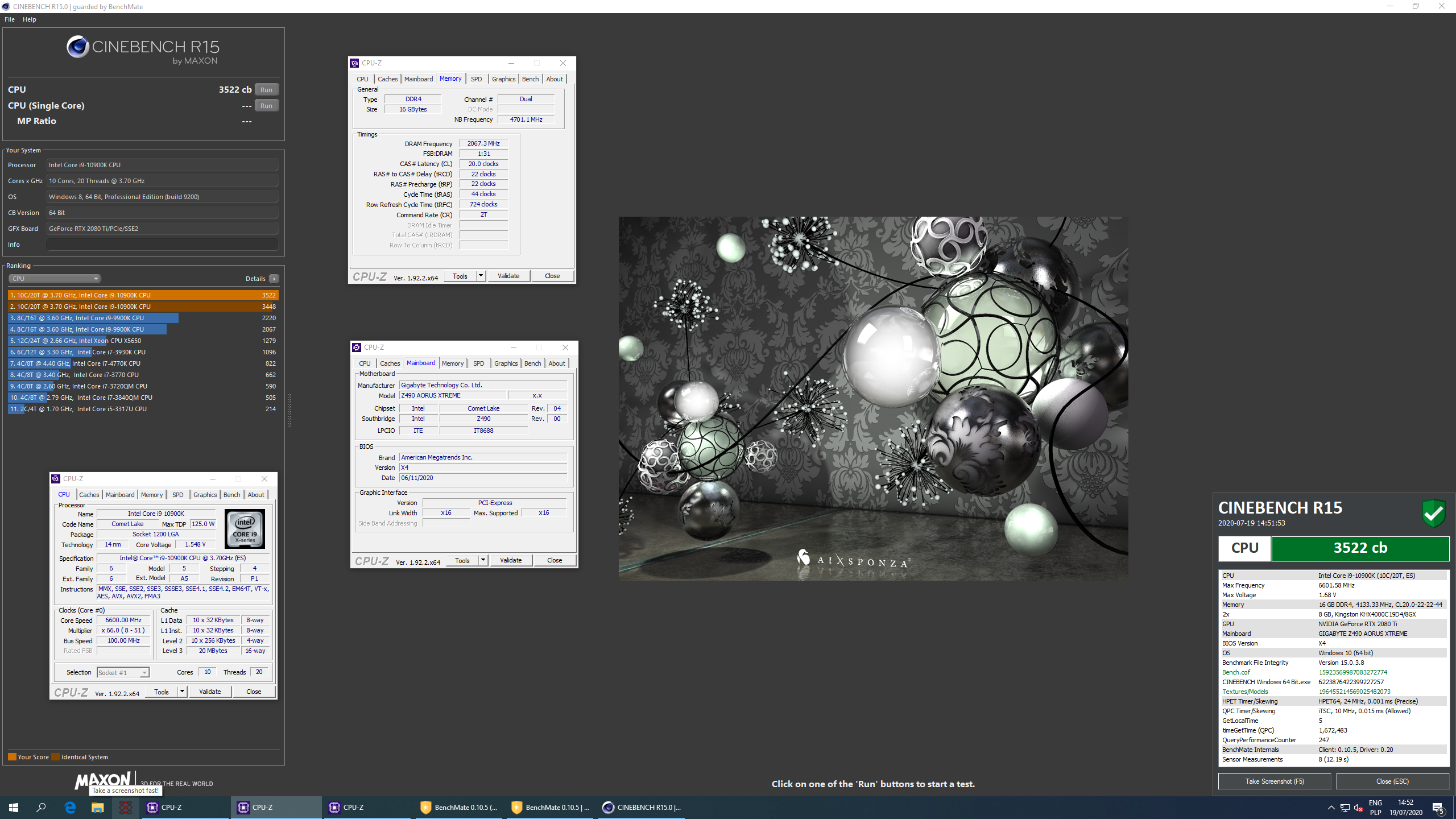Select rank 11 i5-3317U entry
1456x819 pixels.
coord(143,409)
